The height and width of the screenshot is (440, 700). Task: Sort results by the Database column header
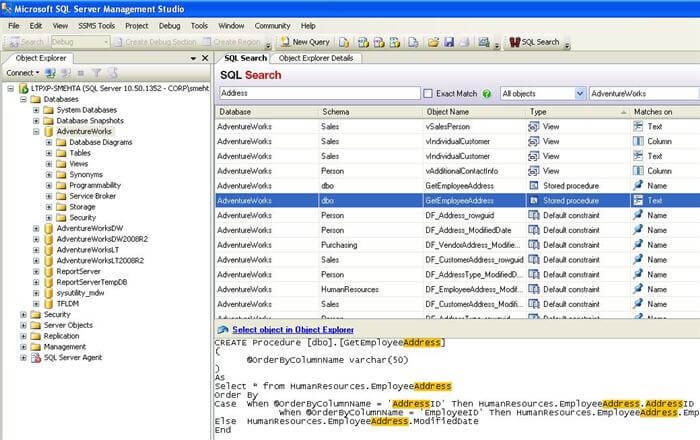click(267, 112)
